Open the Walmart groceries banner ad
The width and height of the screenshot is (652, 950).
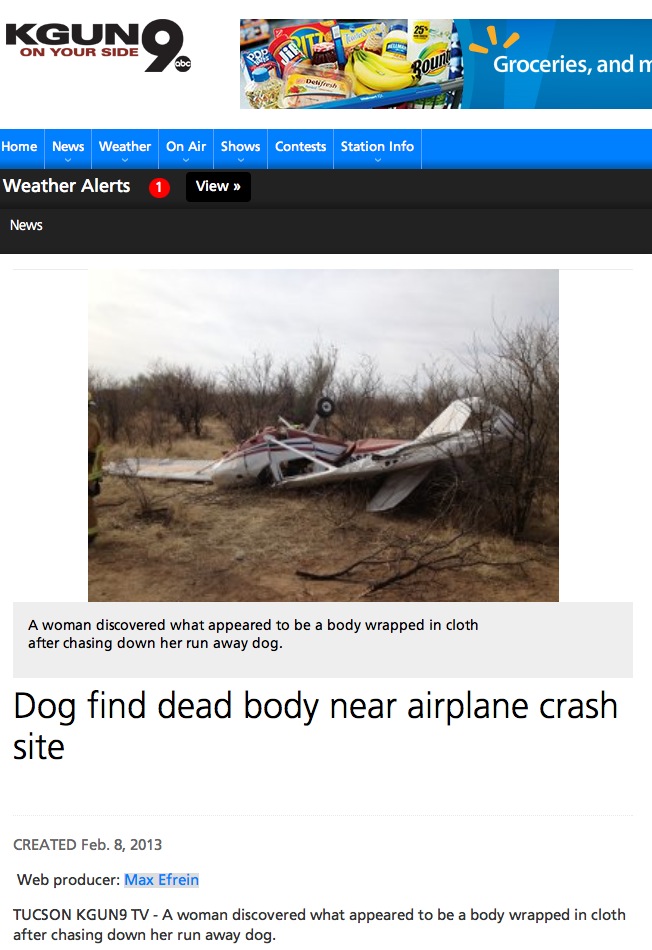point(446,64)
